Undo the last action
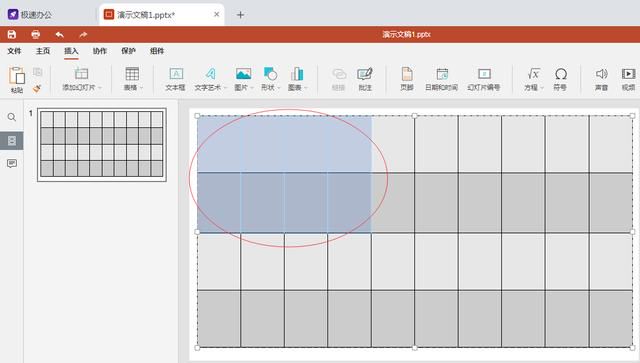640x363 pixels. click(60, 34)
